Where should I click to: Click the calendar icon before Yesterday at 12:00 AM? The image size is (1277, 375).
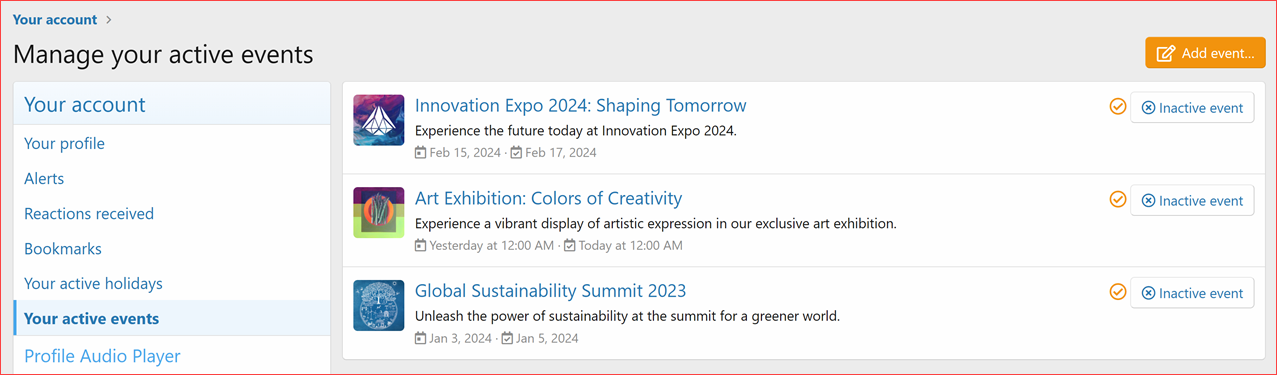point(421,245)
